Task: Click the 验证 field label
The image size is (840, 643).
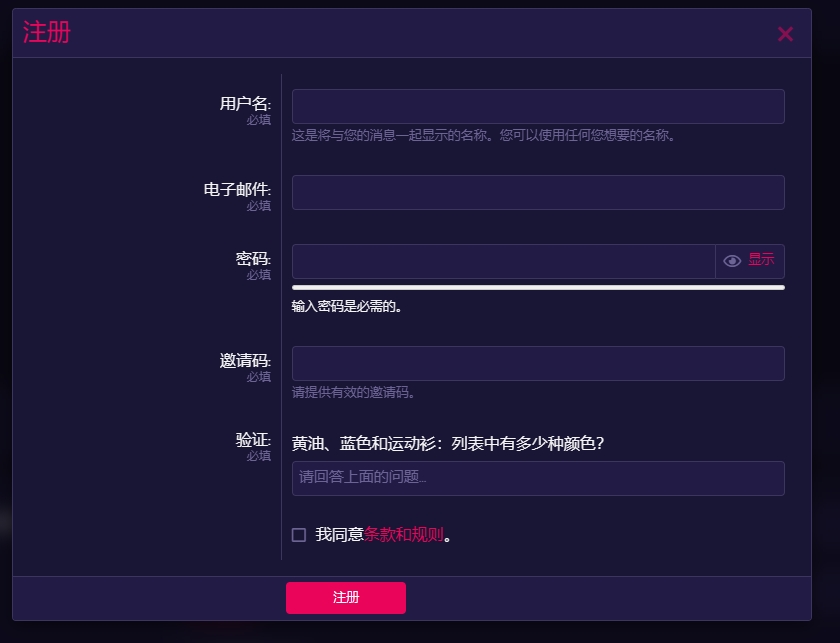Action: coord(253,439)
